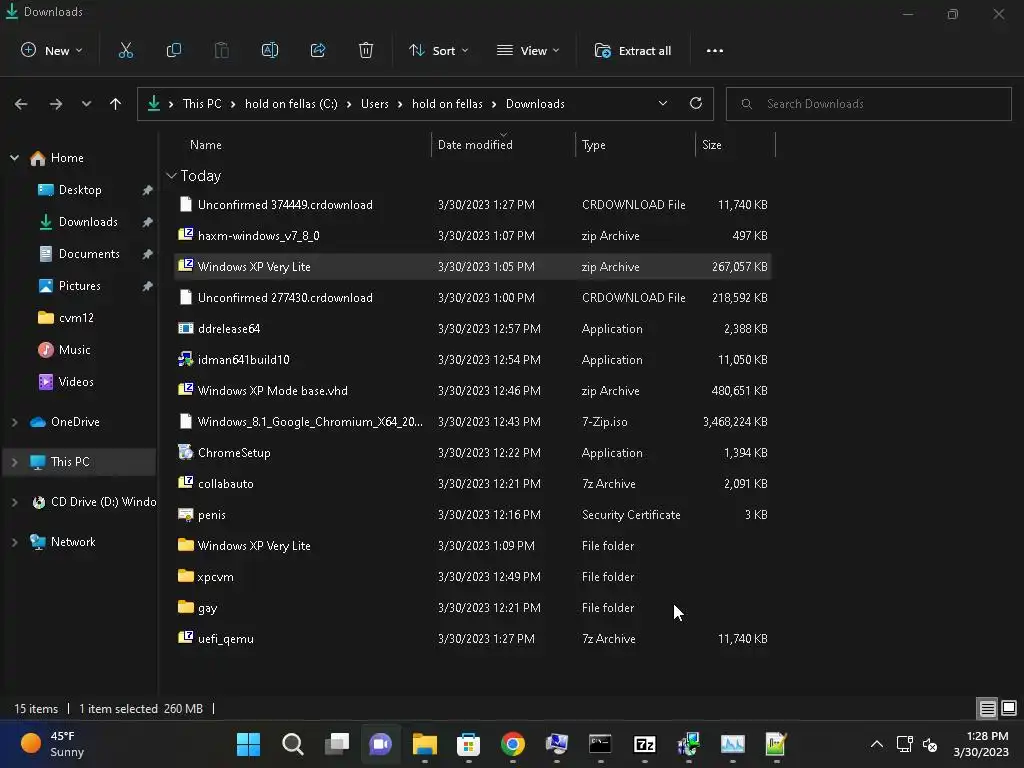The width and height of the screenshot is (1024, 768).
Task: Click the Search Downloads field
Action: click(869, 104)
